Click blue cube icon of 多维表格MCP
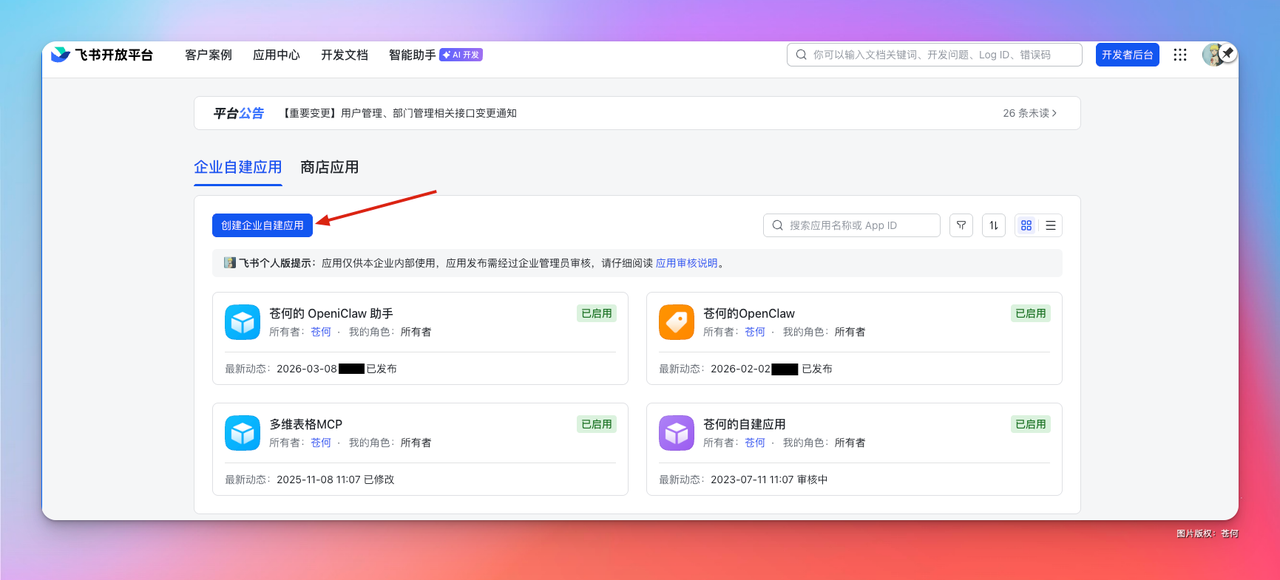Screen dimensions: 1280x580 [242, 433]
